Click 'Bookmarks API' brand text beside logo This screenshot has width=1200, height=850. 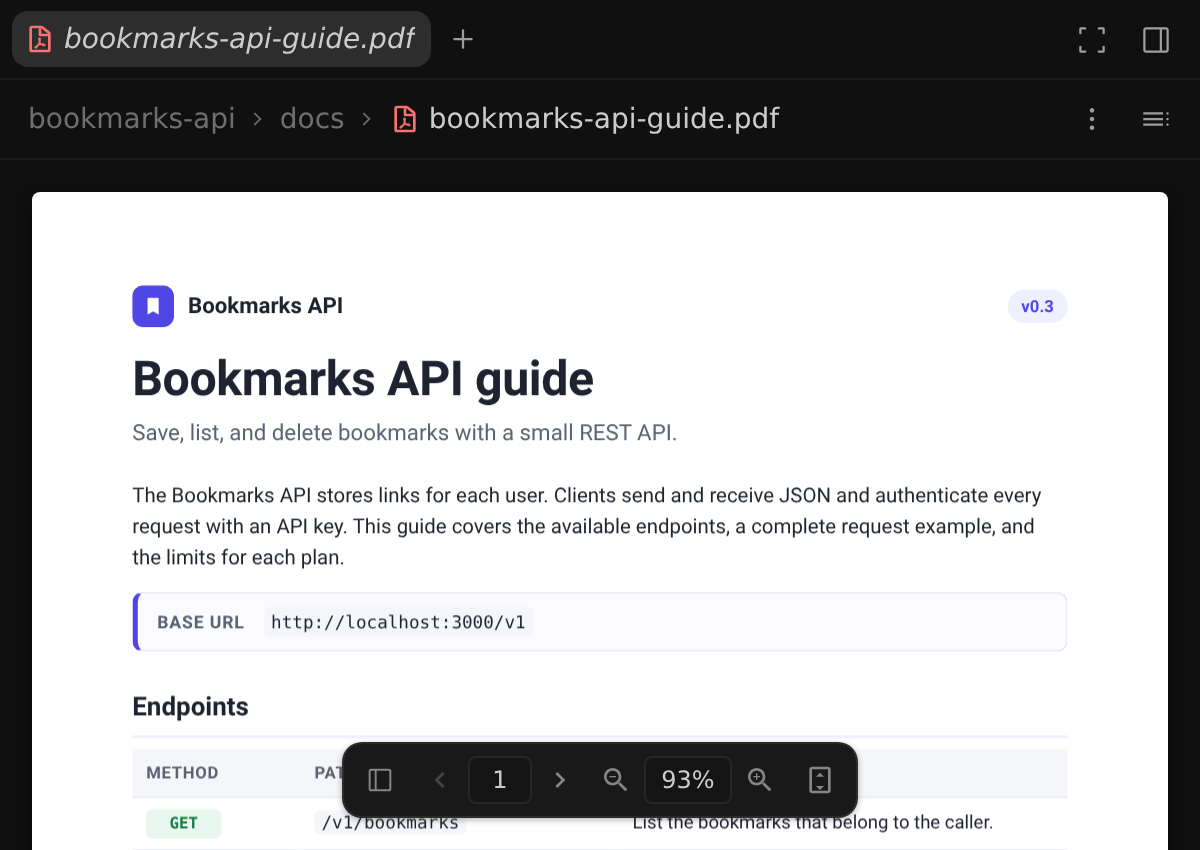(x=265, y=306)
